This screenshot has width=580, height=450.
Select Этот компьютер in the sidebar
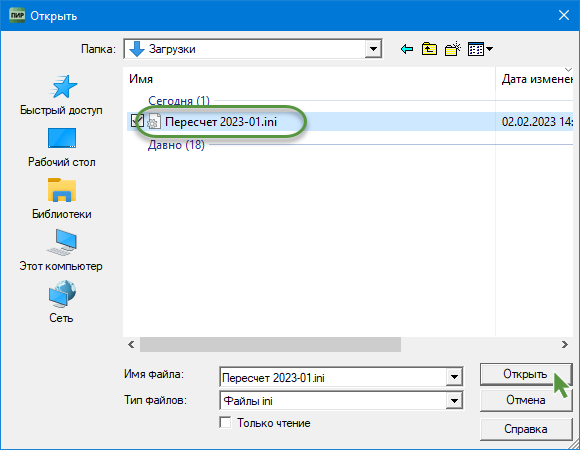61,251
